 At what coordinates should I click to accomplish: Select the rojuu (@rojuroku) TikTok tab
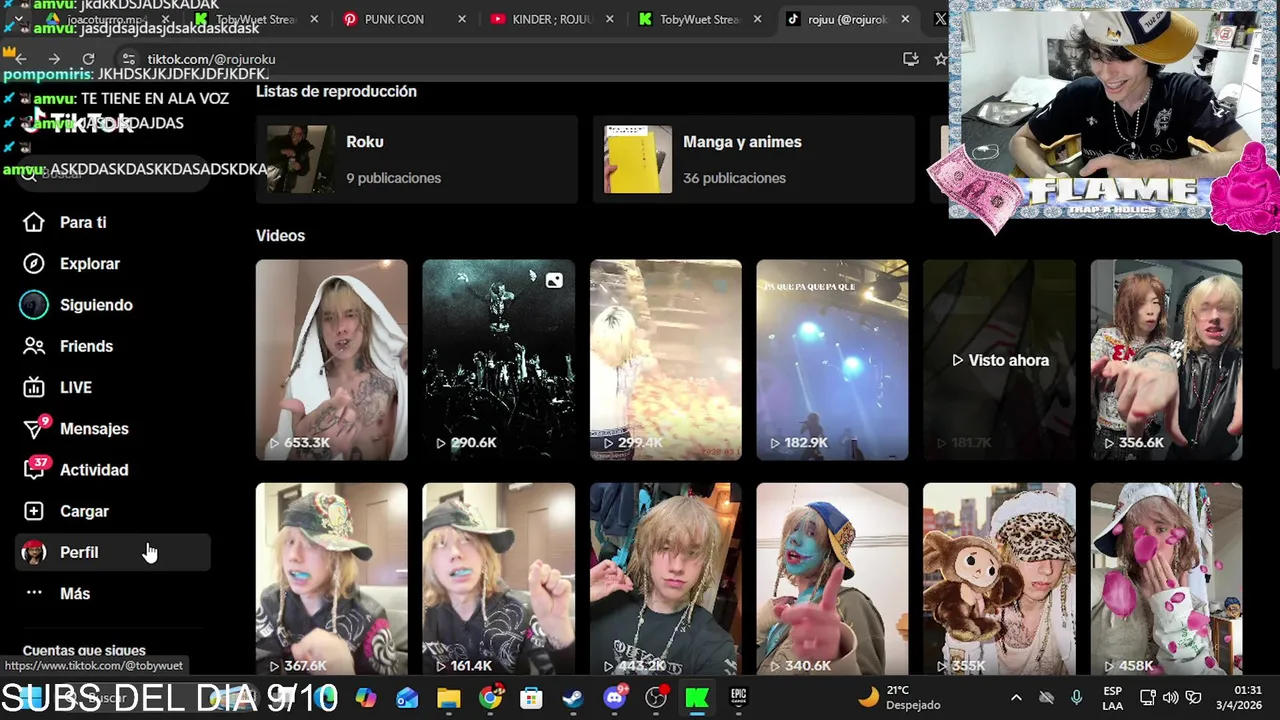(846, 19)
